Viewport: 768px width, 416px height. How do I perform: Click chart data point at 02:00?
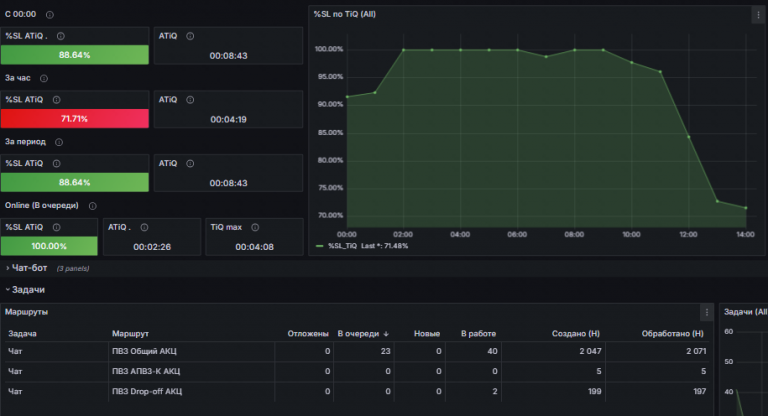pos(404,50)
